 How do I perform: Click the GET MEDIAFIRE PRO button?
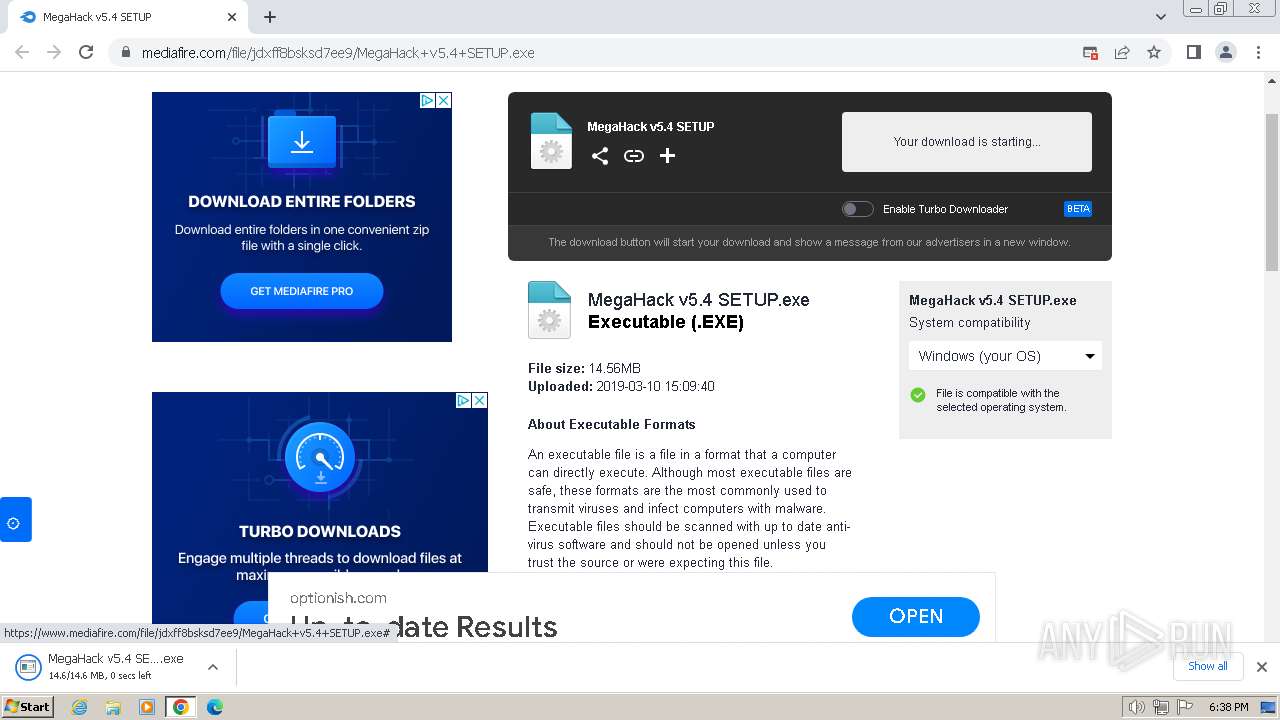[x=302, y=291]
